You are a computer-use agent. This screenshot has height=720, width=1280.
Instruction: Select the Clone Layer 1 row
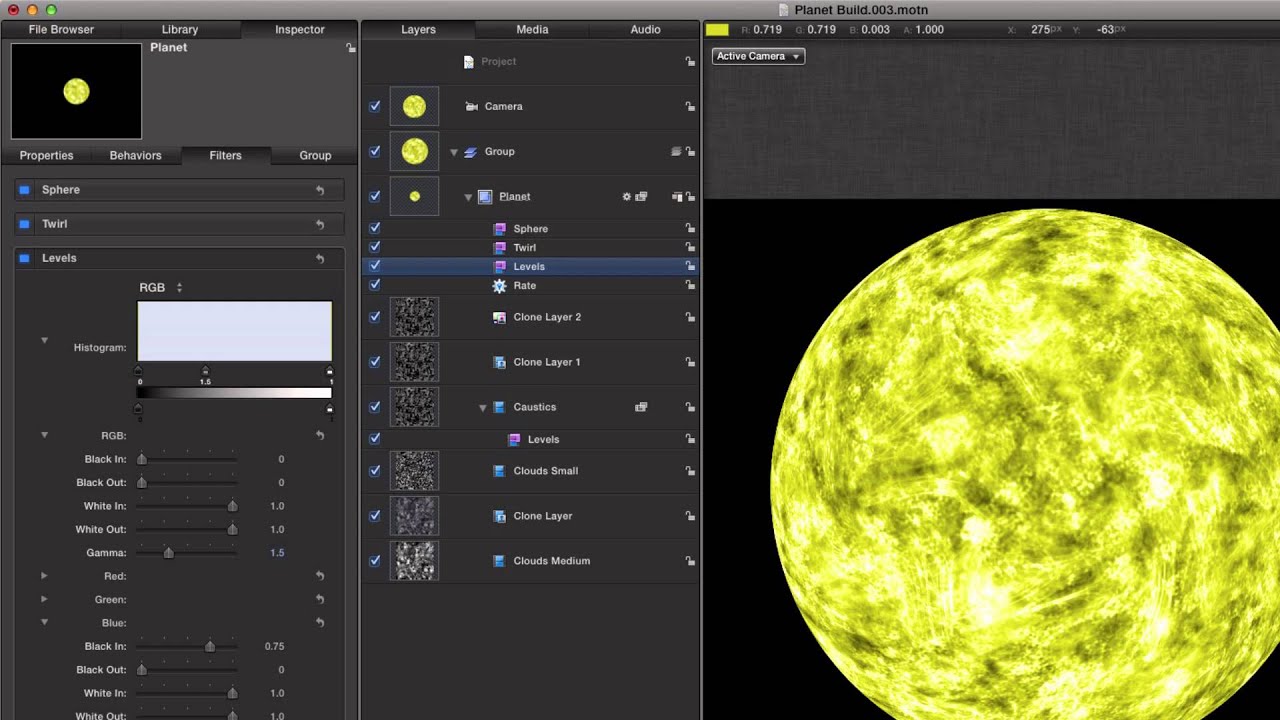click(530, 362)
